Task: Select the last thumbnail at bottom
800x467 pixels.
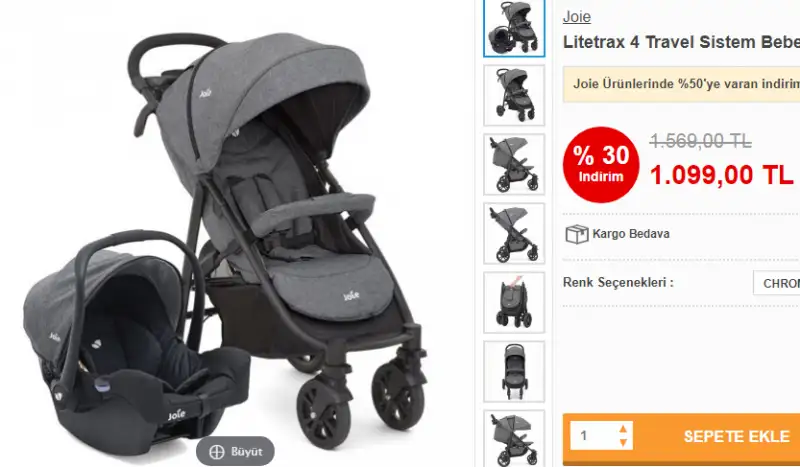Action: 514,438
